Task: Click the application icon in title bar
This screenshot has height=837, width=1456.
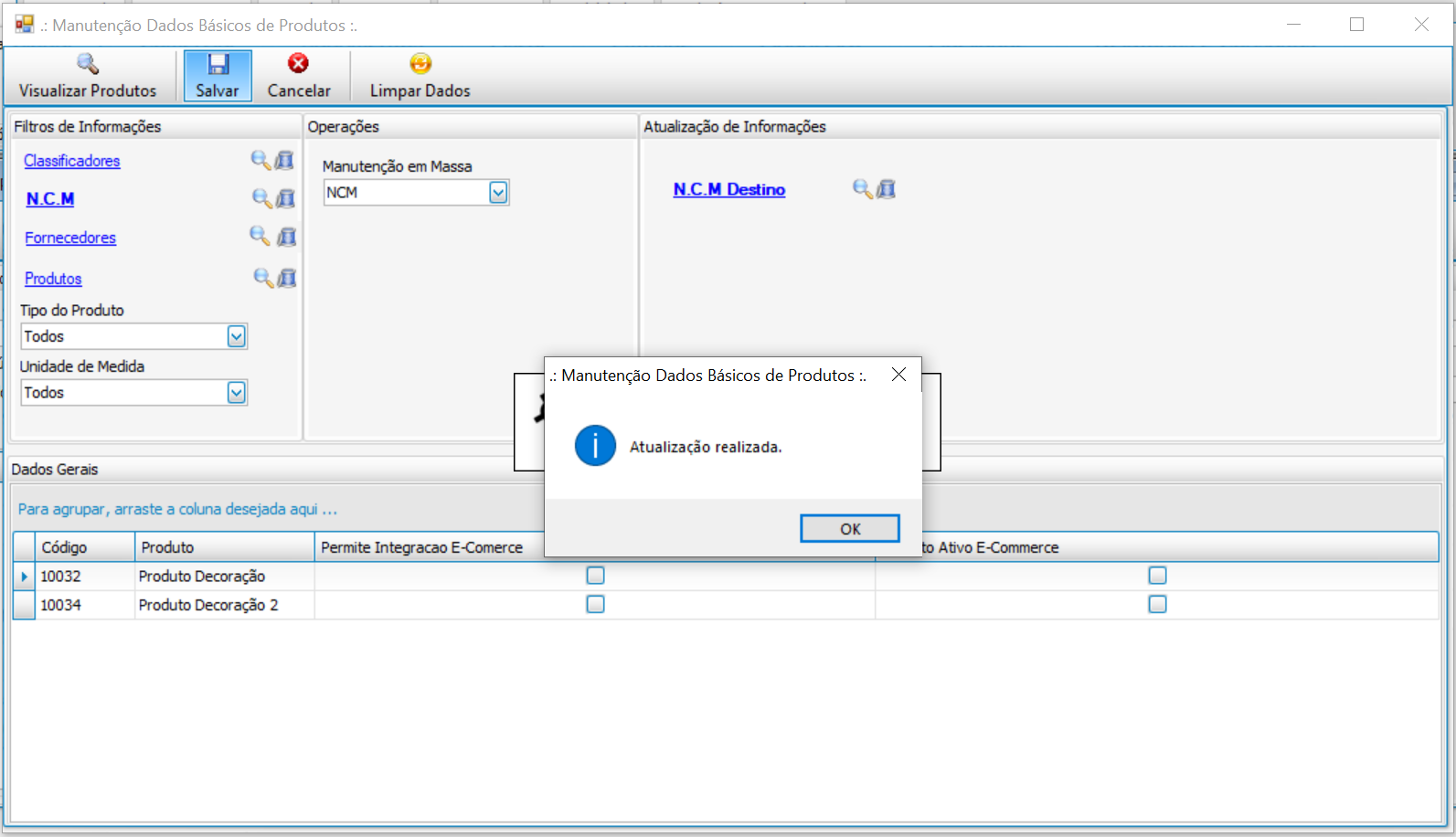Action: [x=25, y=25]
